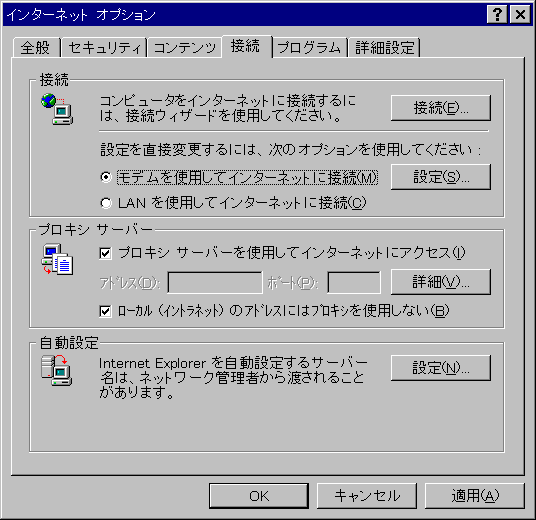Open the セキュリティ tab

[104, 47]
